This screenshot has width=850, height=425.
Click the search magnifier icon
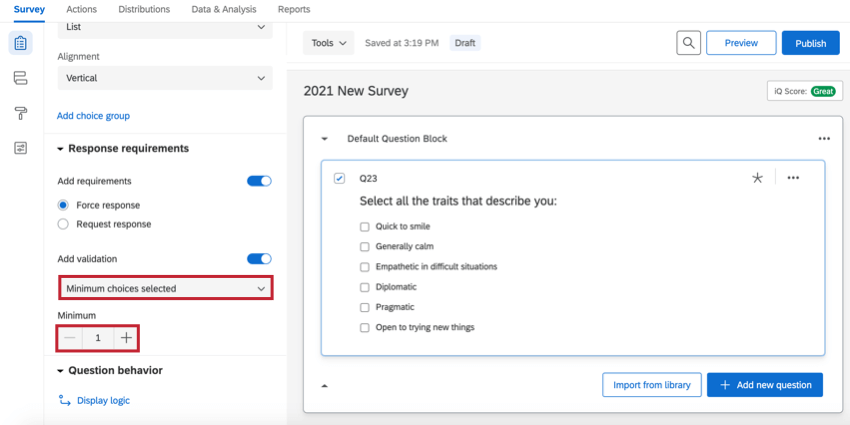688,43
